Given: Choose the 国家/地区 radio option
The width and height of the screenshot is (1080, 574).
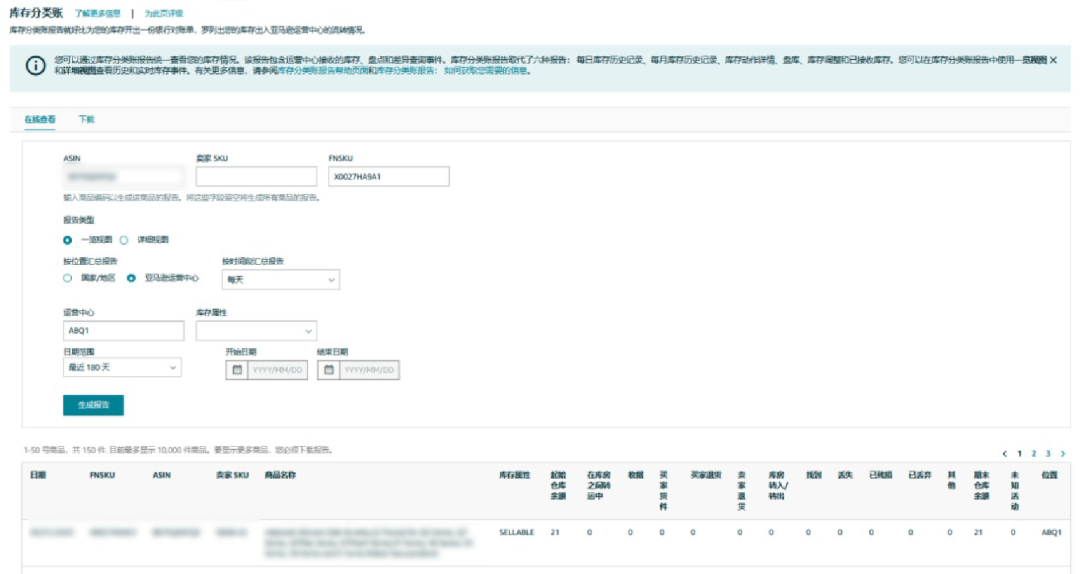Looking at the screenshot, I should [68, 278].
